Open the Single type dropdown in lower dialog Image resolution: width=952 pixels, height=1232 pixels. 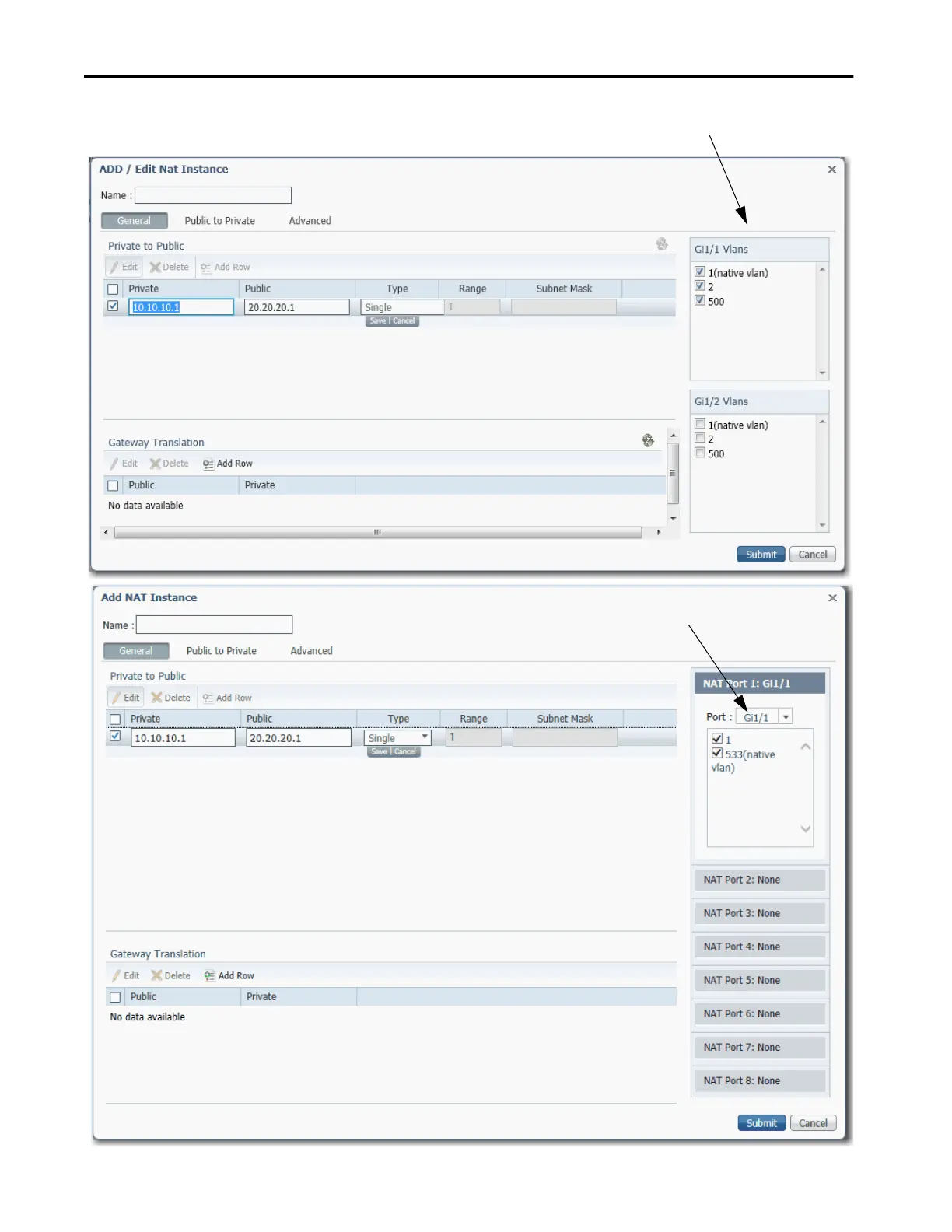click(x=397, y=737)
